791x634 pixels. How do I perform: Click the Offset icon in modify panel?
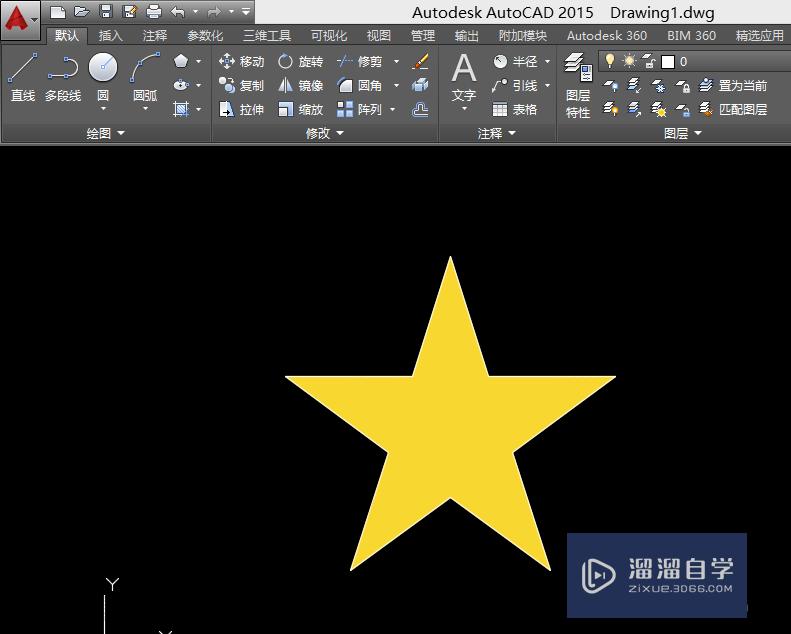tap(420, 109)
